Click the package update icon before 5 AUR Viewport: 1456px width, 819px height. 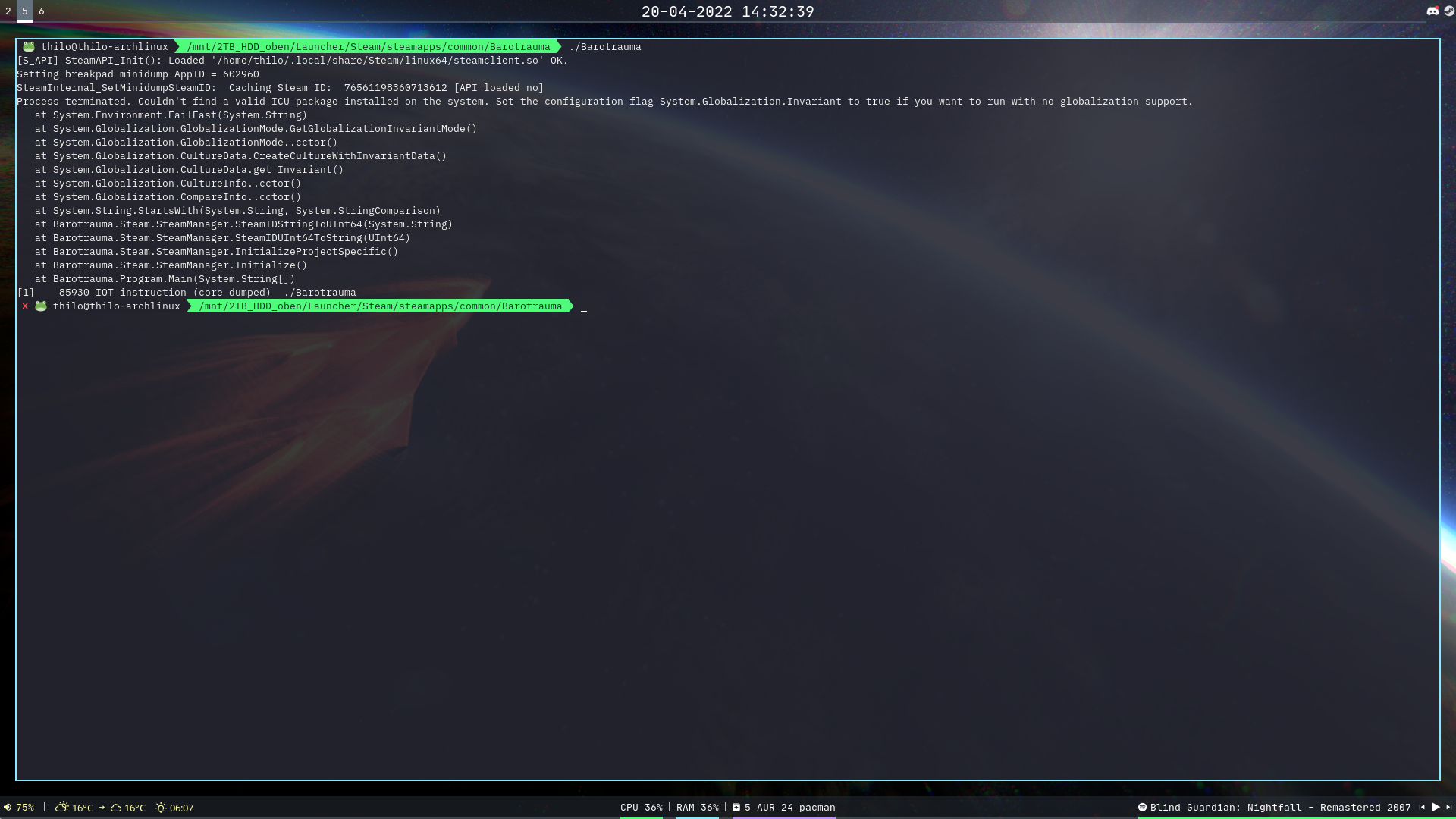point(736,808)
